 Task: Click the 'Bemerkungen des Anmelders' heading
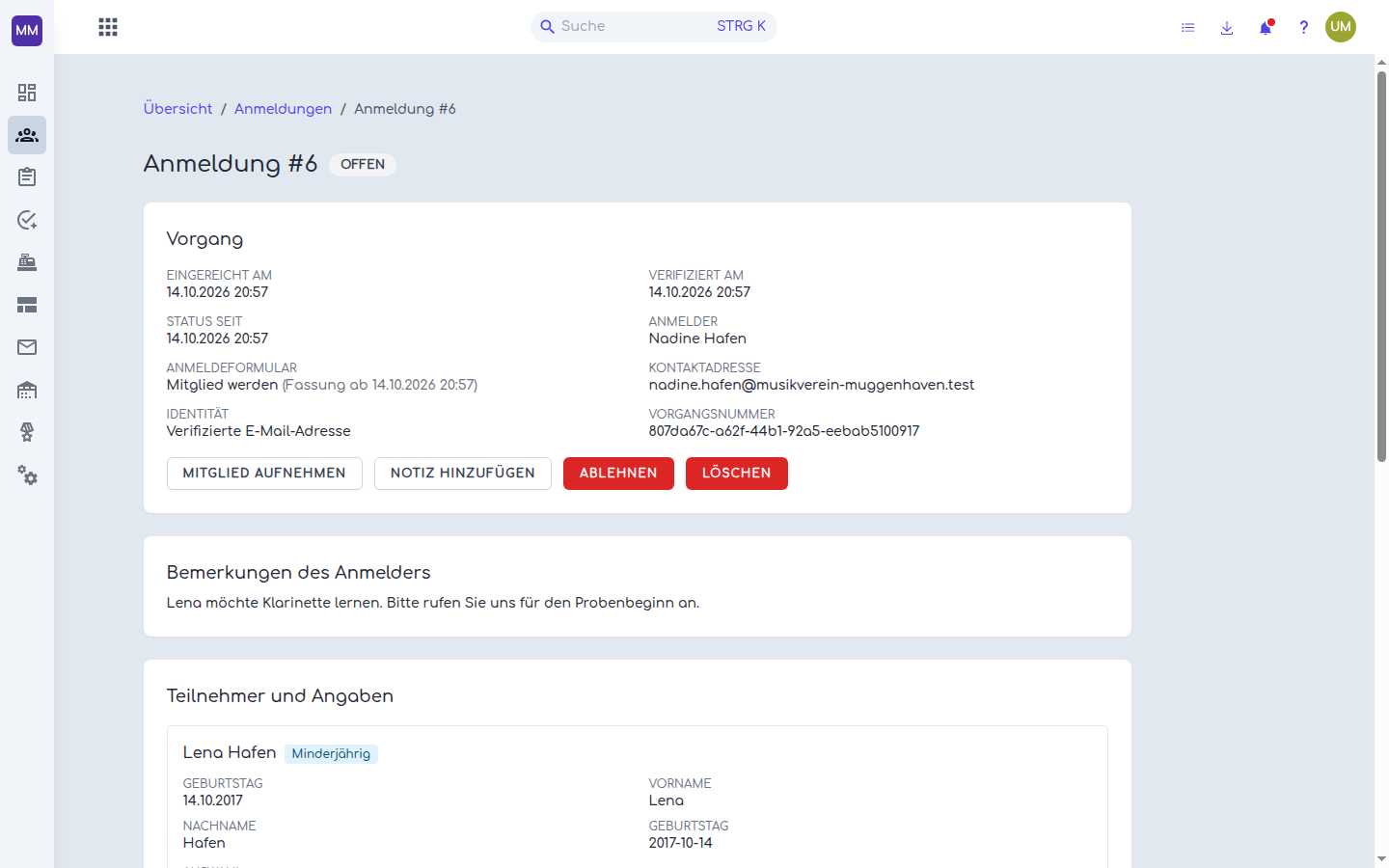299,573
